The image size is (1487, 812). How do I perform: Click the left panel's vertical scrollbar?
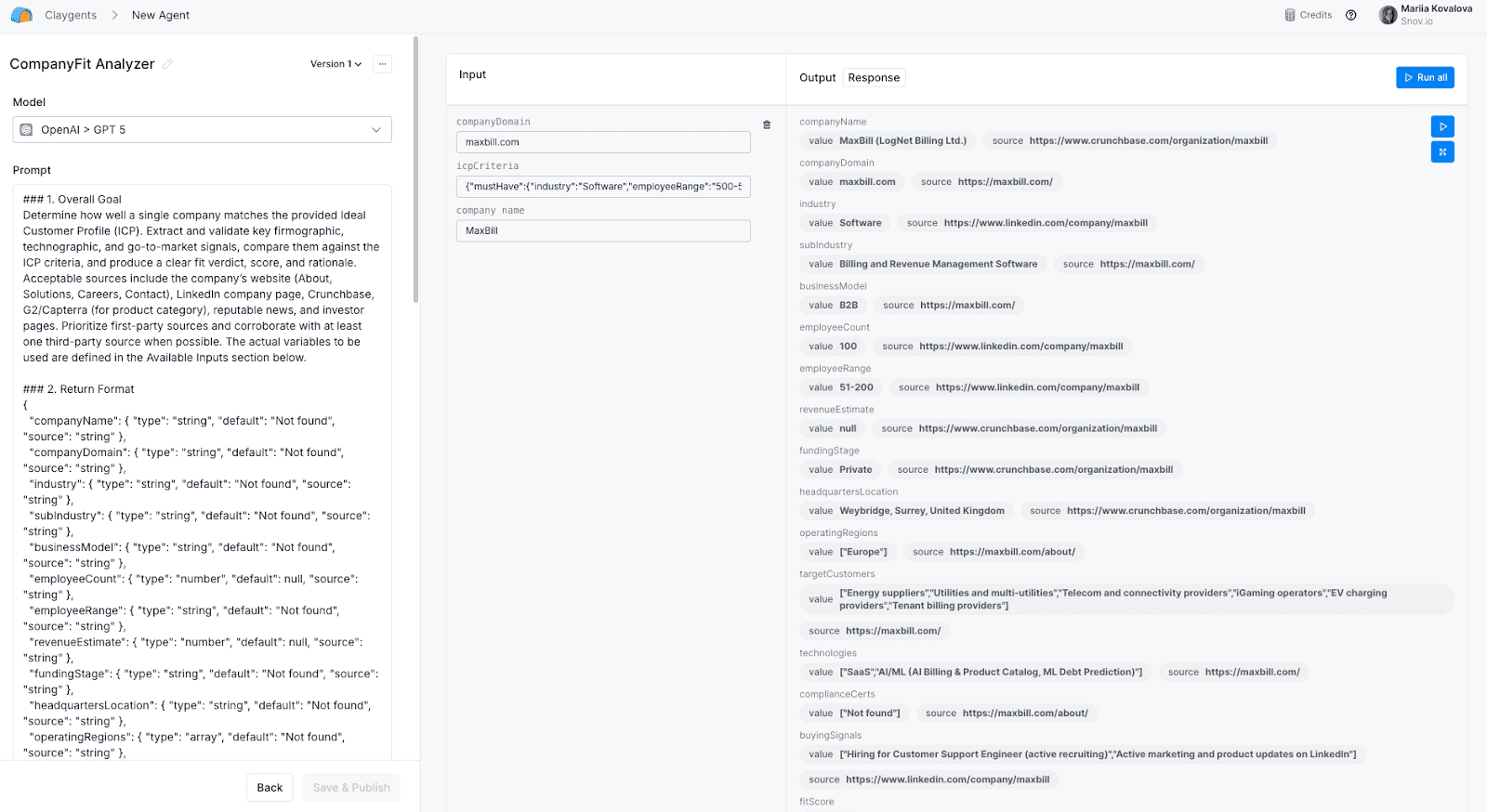coord(415,169)
